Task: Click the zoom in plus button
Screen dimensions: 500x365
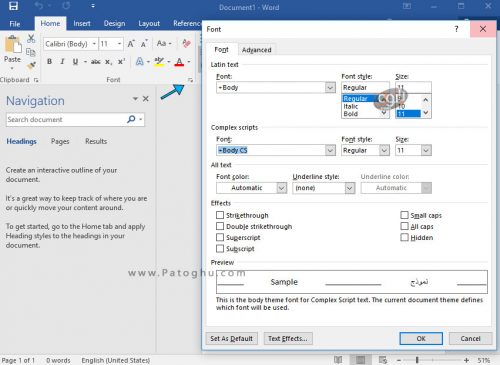Action: [x=466, y=360]
